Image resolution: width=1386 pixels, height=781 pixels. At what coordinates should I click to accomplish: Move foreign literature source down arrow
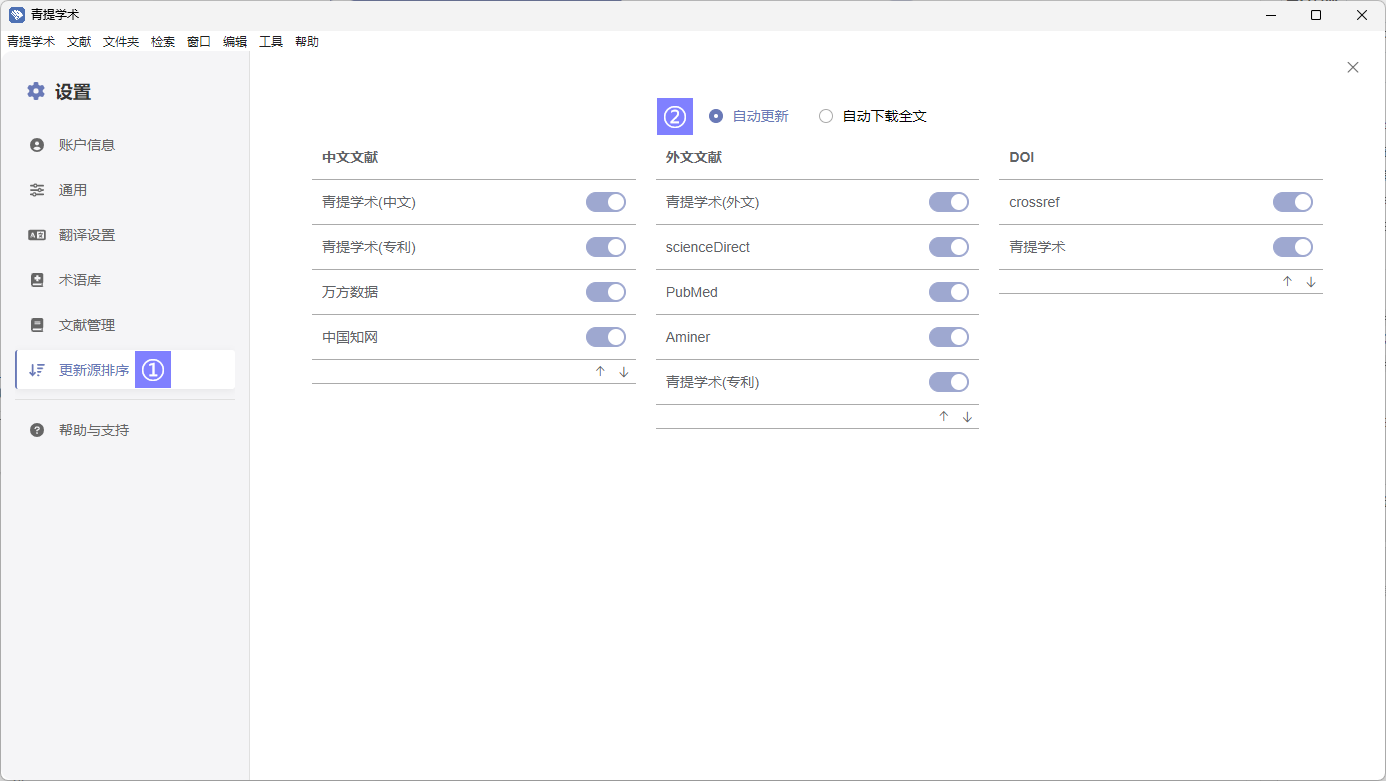pyautogui.click(x=967, y=417)
